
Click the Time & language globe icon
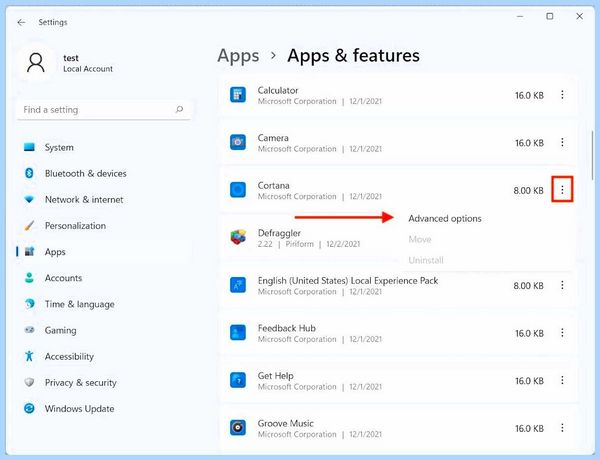29,304
